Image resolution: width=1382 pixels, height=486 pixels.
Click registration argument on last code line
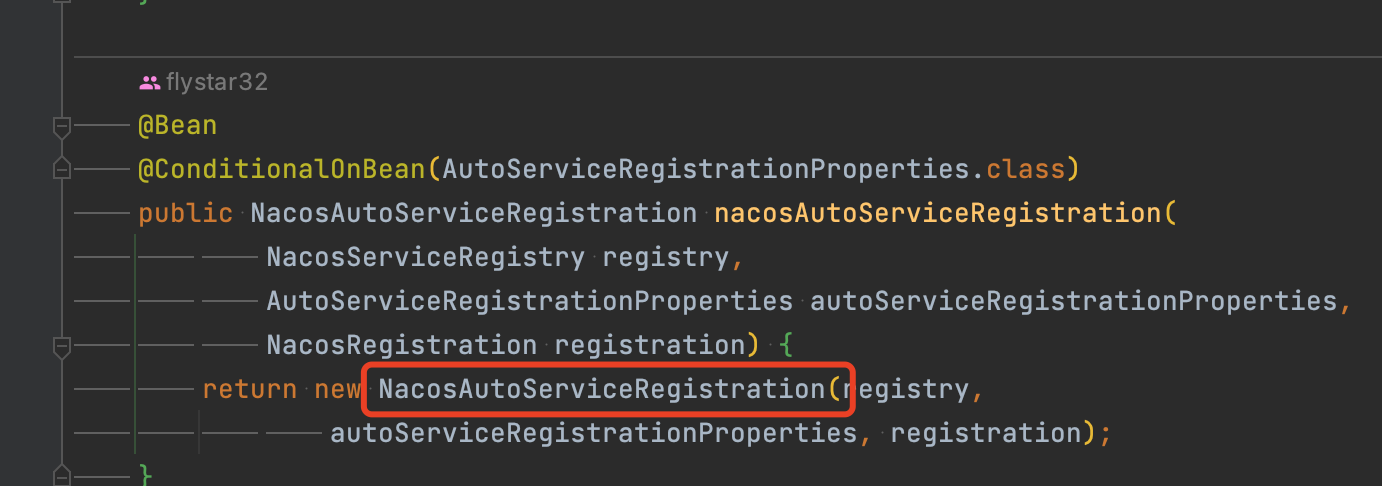986,433
